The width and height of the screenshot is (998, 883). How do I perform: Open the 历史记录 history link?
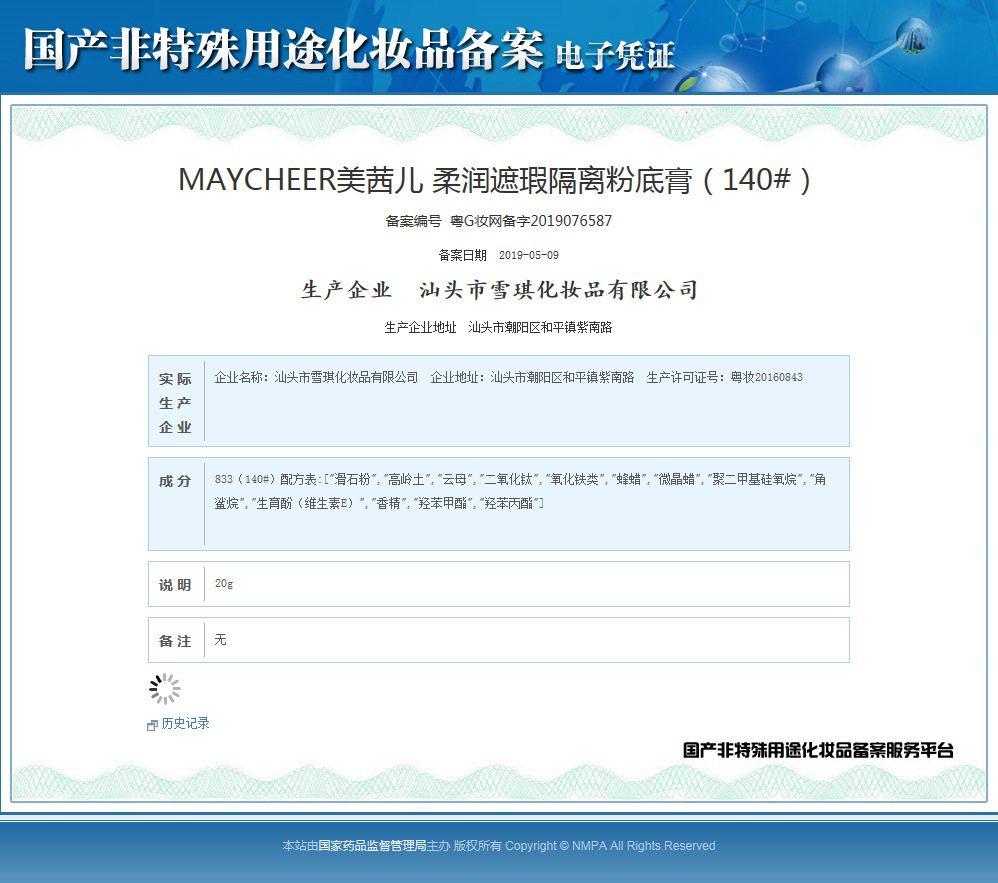[185, 723]
